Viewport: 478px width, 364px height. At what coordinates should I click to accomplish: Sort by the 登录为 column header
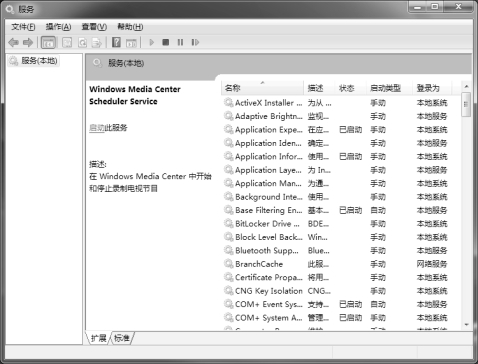pyautogui.click(x=432, y=88)
